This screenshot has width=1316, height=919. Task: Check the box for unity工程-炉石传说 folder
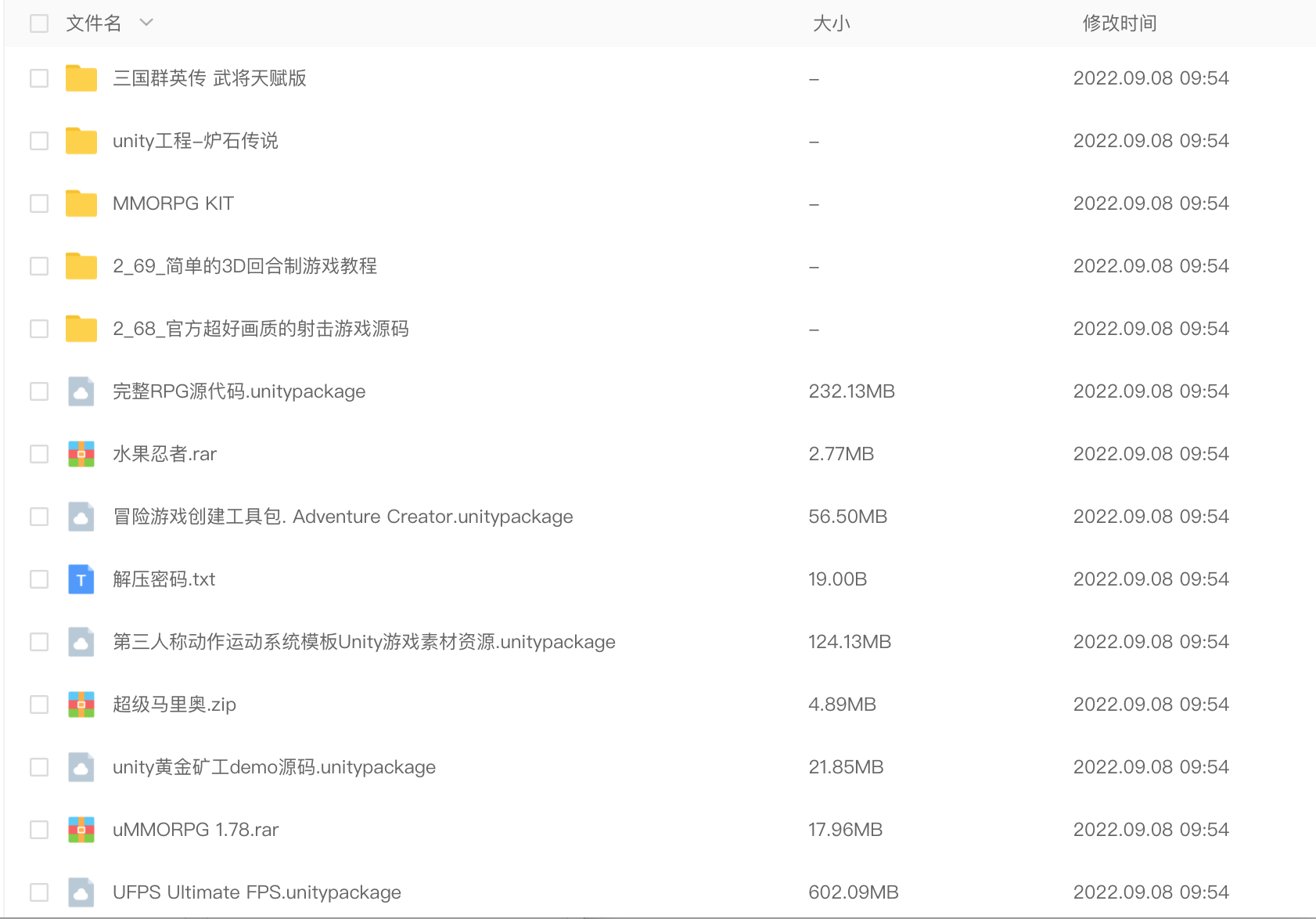[38, 141]
